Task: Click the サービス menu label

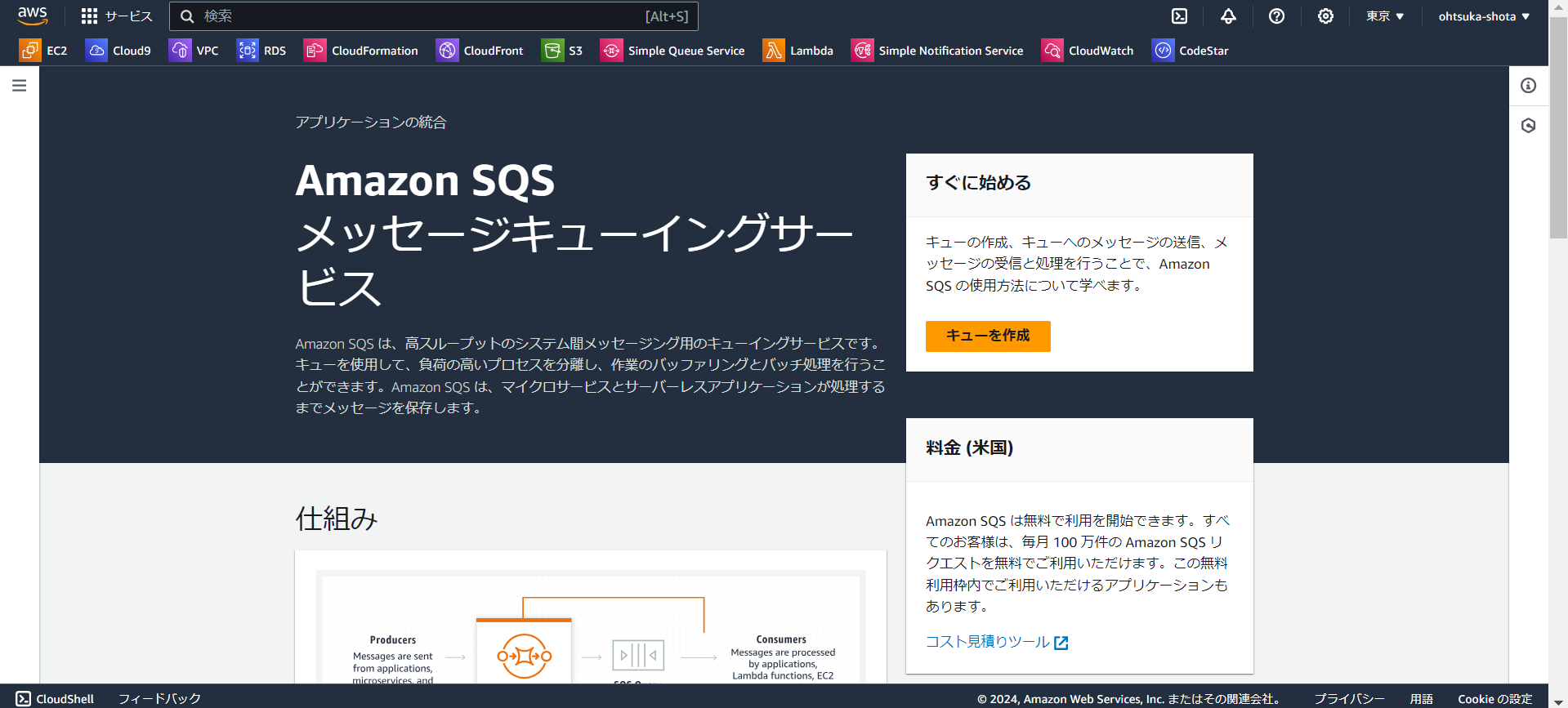Action: pyautogui.click(x=129, y=16)
